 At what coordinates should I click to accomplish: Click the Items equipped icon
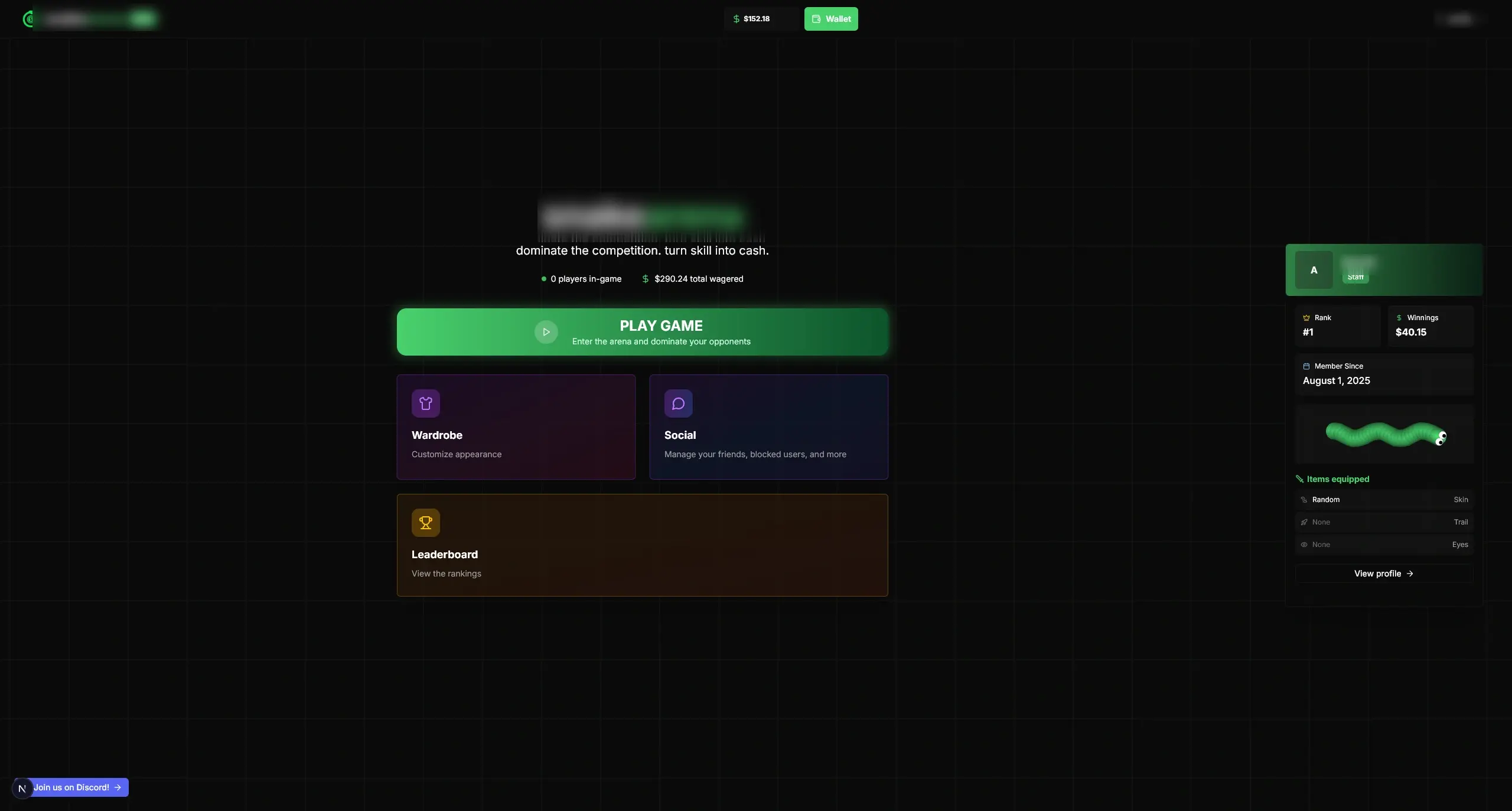click(x=1299, y=479)
